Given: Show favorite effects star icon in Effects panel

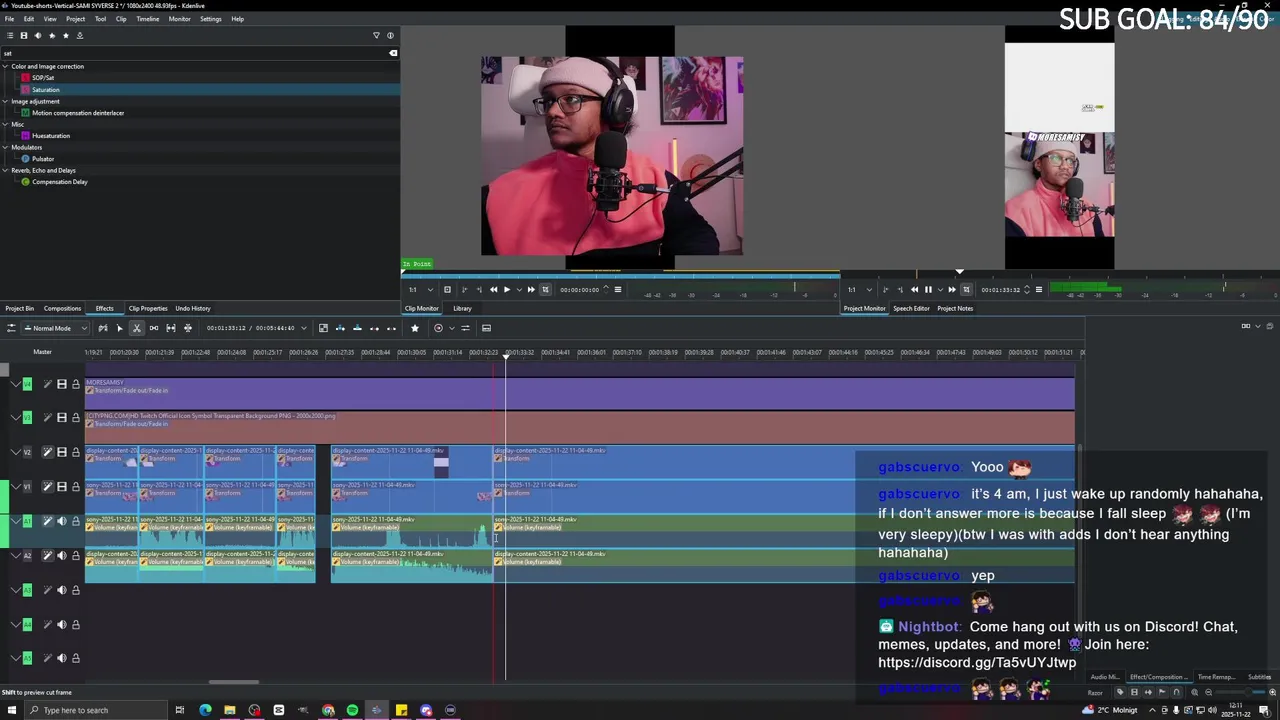Looking at the screenshot, I should [66, 35].
